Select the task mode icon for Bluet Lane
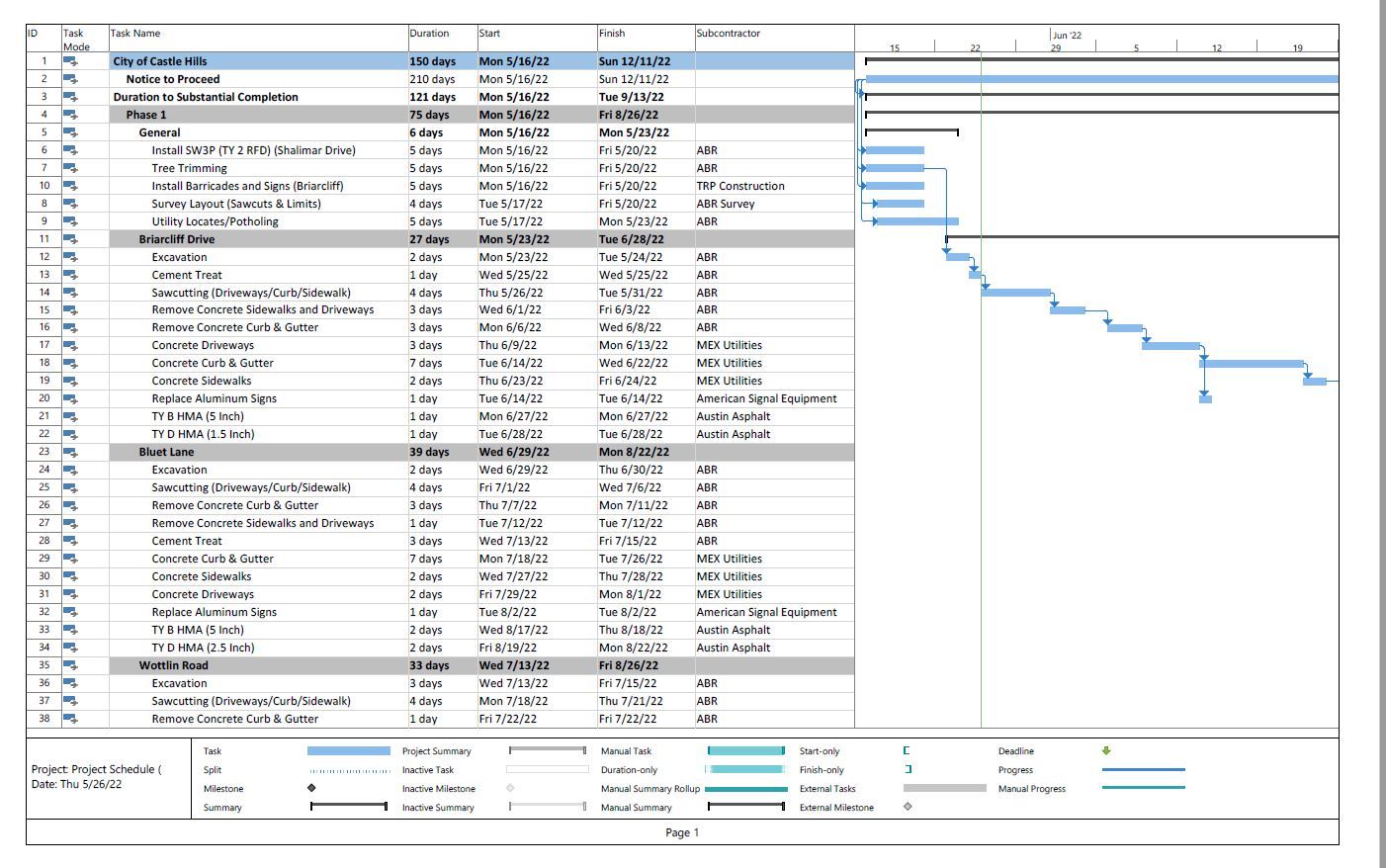Screen dimensions: 1386x868 (70, 452)
